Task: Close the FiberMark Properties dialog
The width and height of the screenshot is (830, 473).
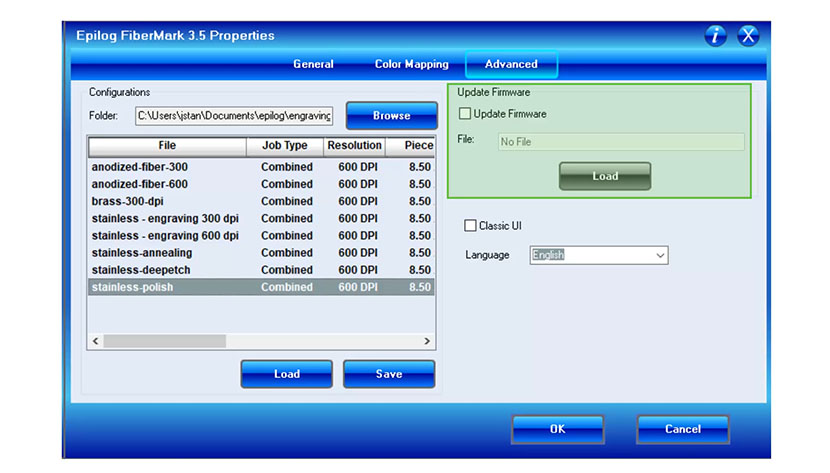Action: 748,36
